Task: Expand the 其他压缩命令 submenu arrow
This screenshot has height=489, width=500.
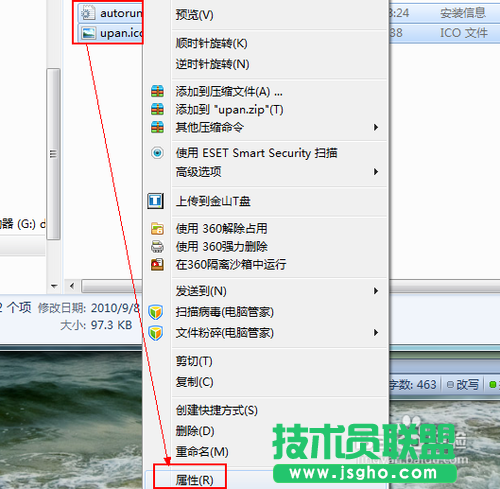Action: tap(376, 127)
